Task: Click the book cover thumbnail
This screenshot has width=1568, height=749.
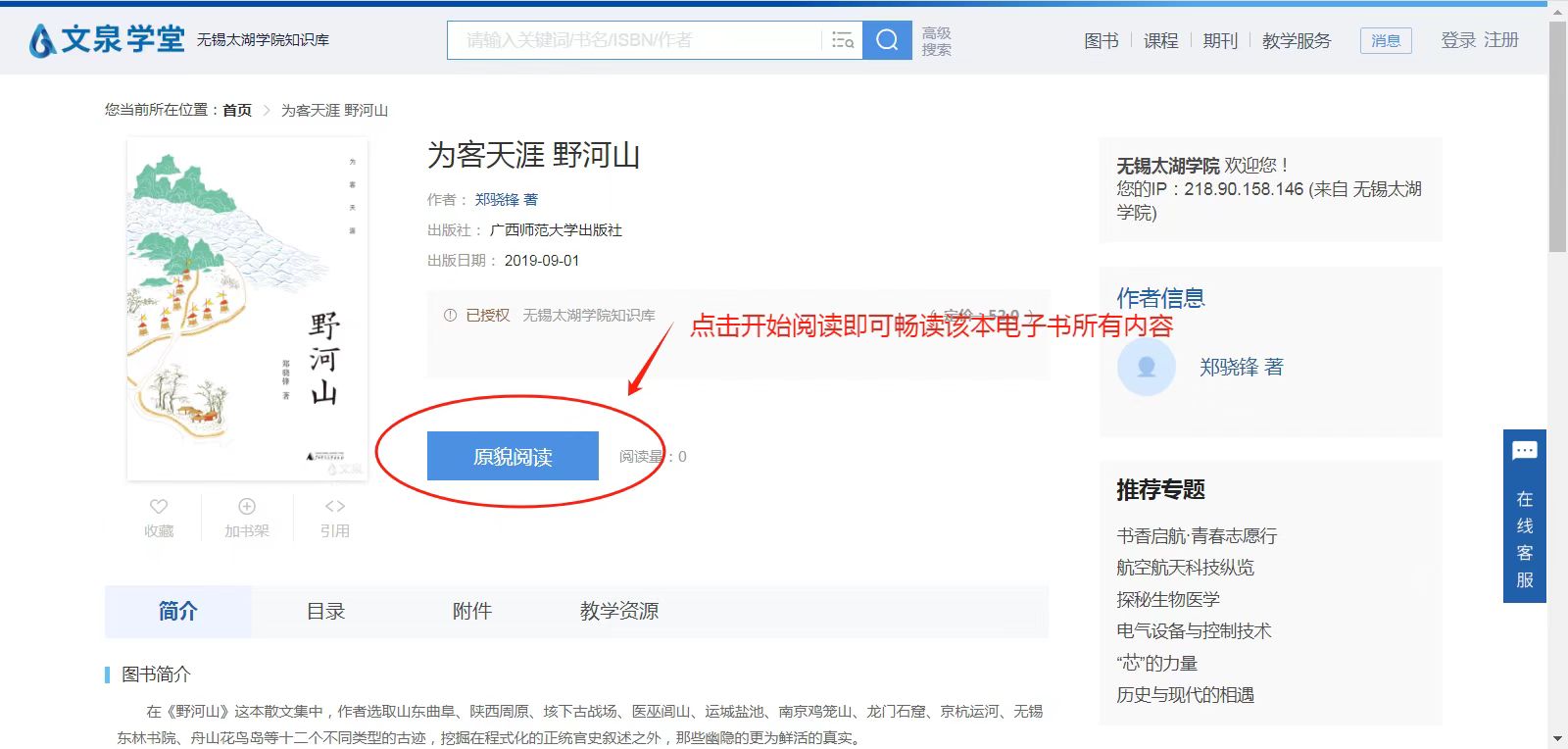Action: [247, 309]
